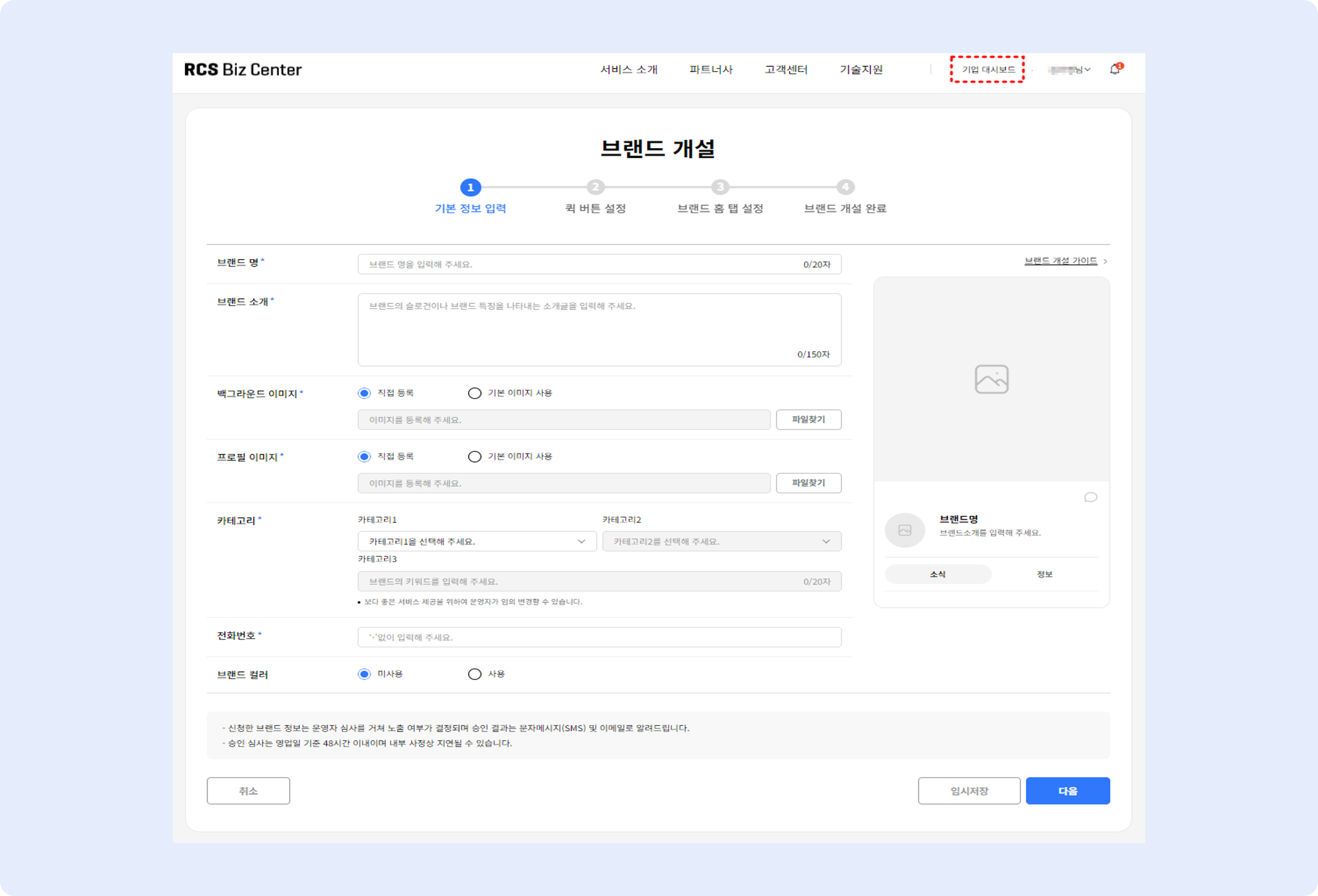Click step 1 circle in progress indicator
Screen dimensions: 1318x896
(x=471, y=187)
